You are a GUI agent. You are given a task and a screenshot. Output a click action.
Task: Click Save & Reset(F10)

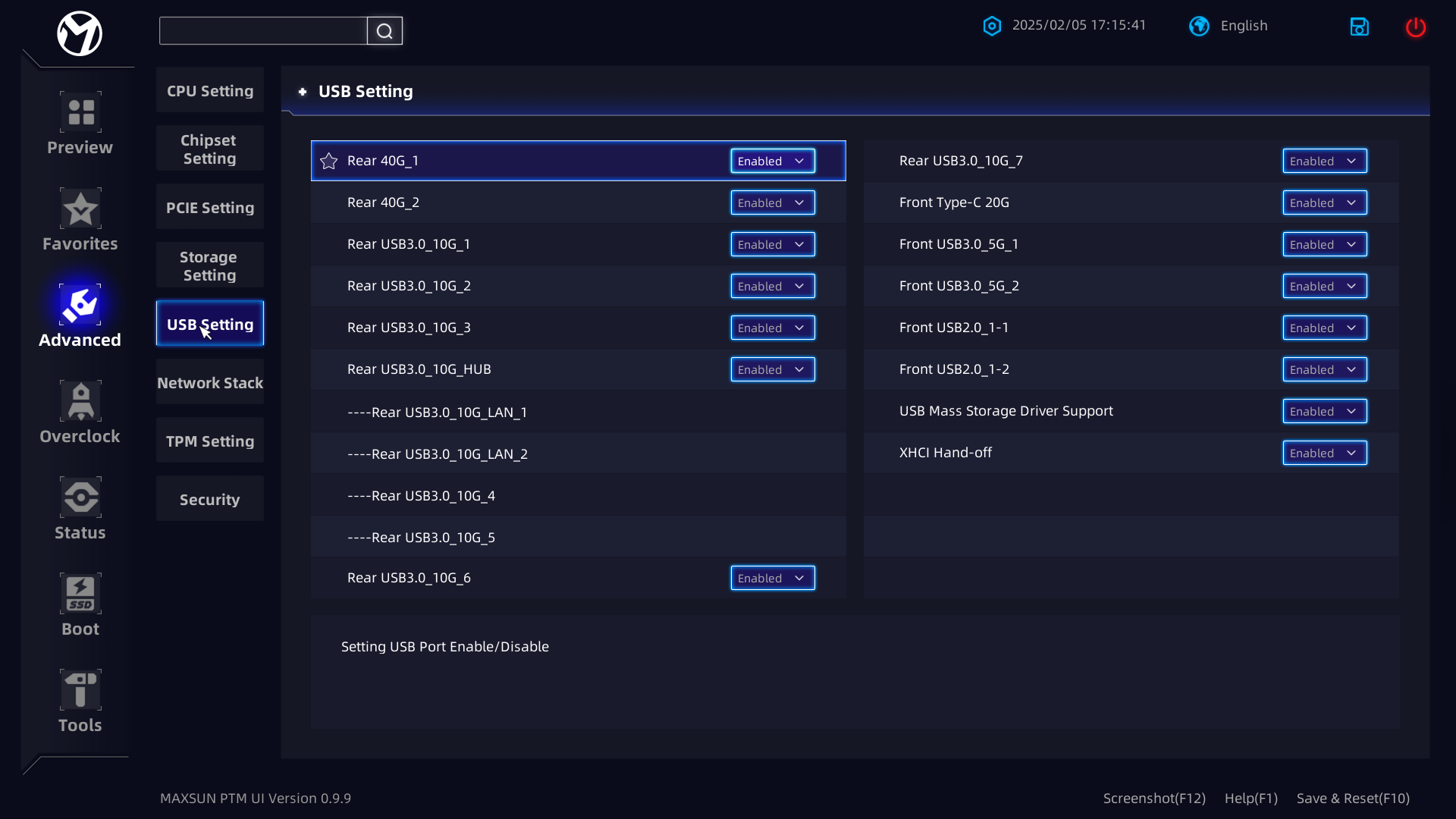(1353, 798)
